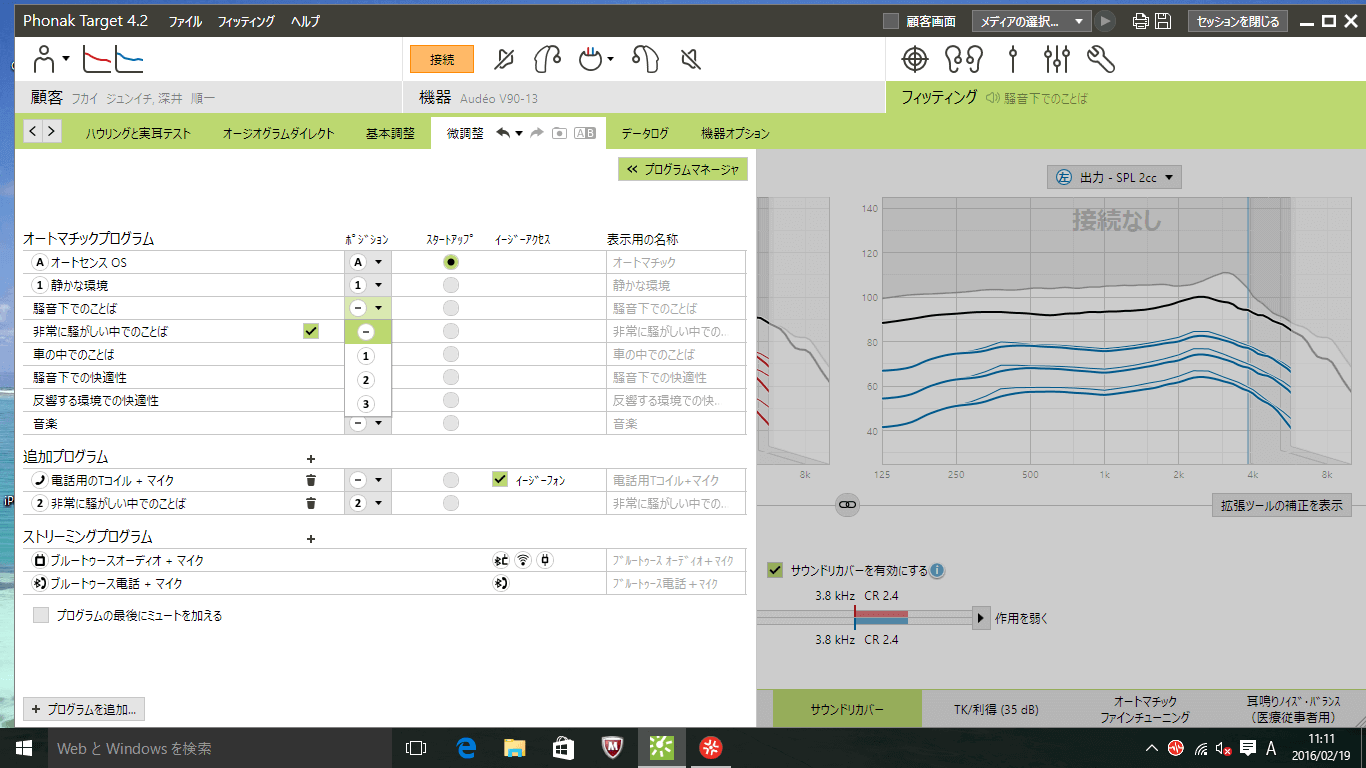The image size is (1366, 768).
Task: Click the プログラムを追加 button
Action: tap(84, 709)
